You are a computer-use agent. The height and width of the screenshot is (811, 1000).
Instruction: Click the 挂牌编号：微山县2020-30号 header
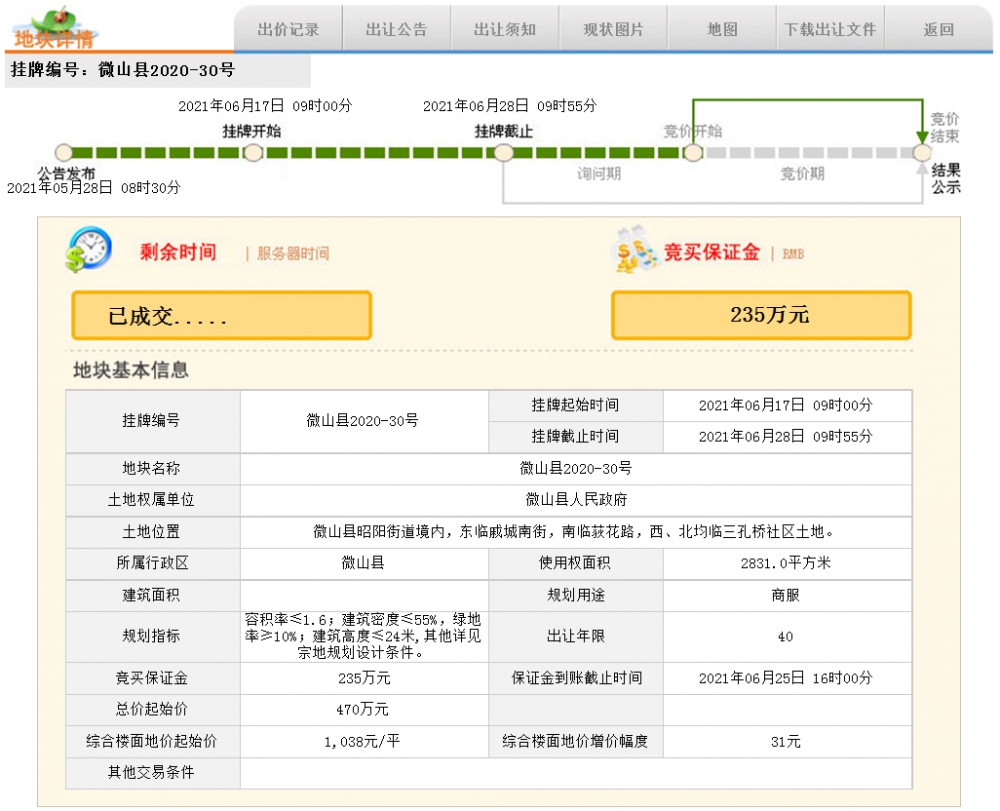tap(123, 69)
